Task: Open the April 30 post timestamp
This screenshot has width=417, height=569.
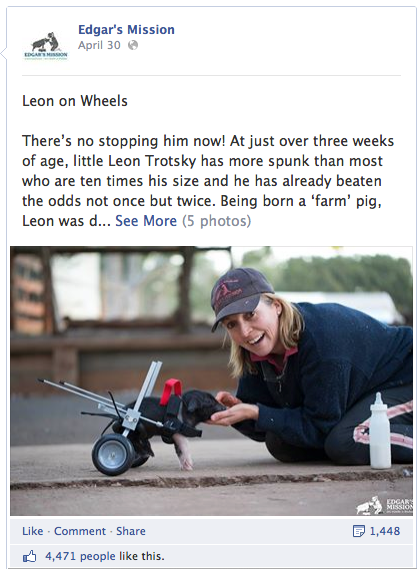Action: point(99,45)
